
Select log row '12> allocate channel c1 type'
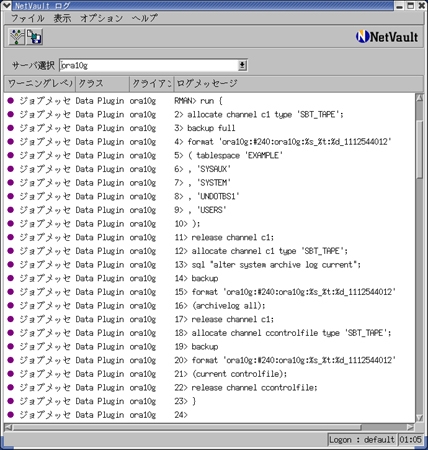pyautogui.click(x=210, y=251)
